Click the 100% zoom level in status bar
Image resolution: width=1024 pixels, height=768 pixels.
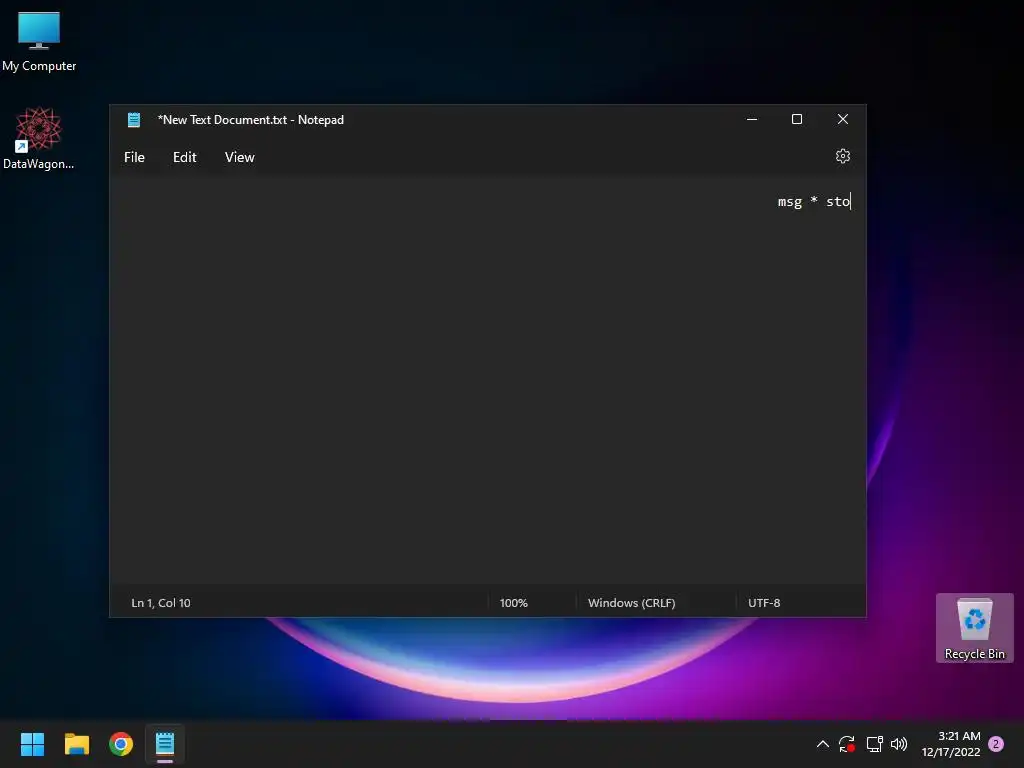pos(513,603)
